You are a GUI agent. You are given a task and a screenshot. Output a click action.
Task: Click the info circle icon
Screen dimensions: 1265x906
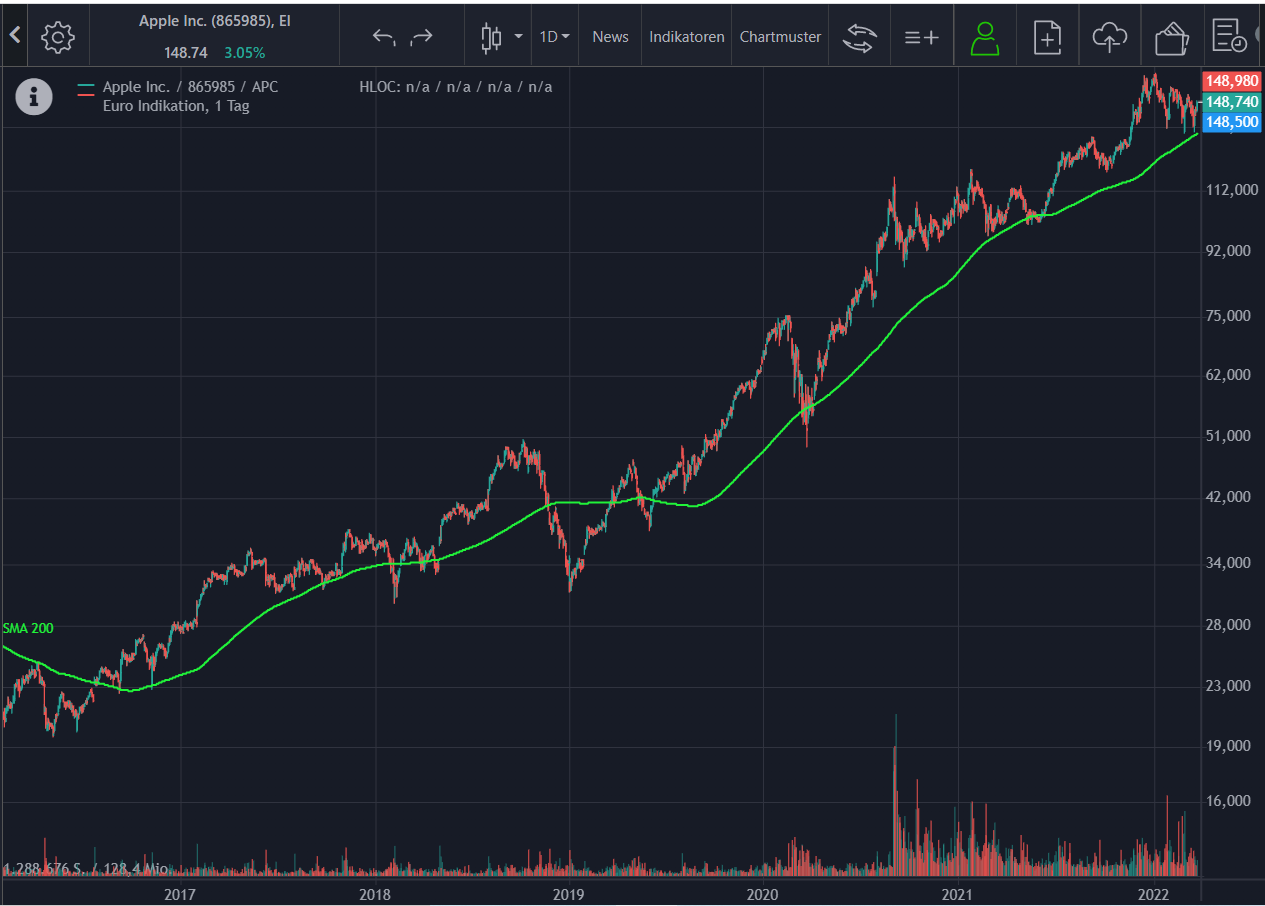(x=34, y=96)
